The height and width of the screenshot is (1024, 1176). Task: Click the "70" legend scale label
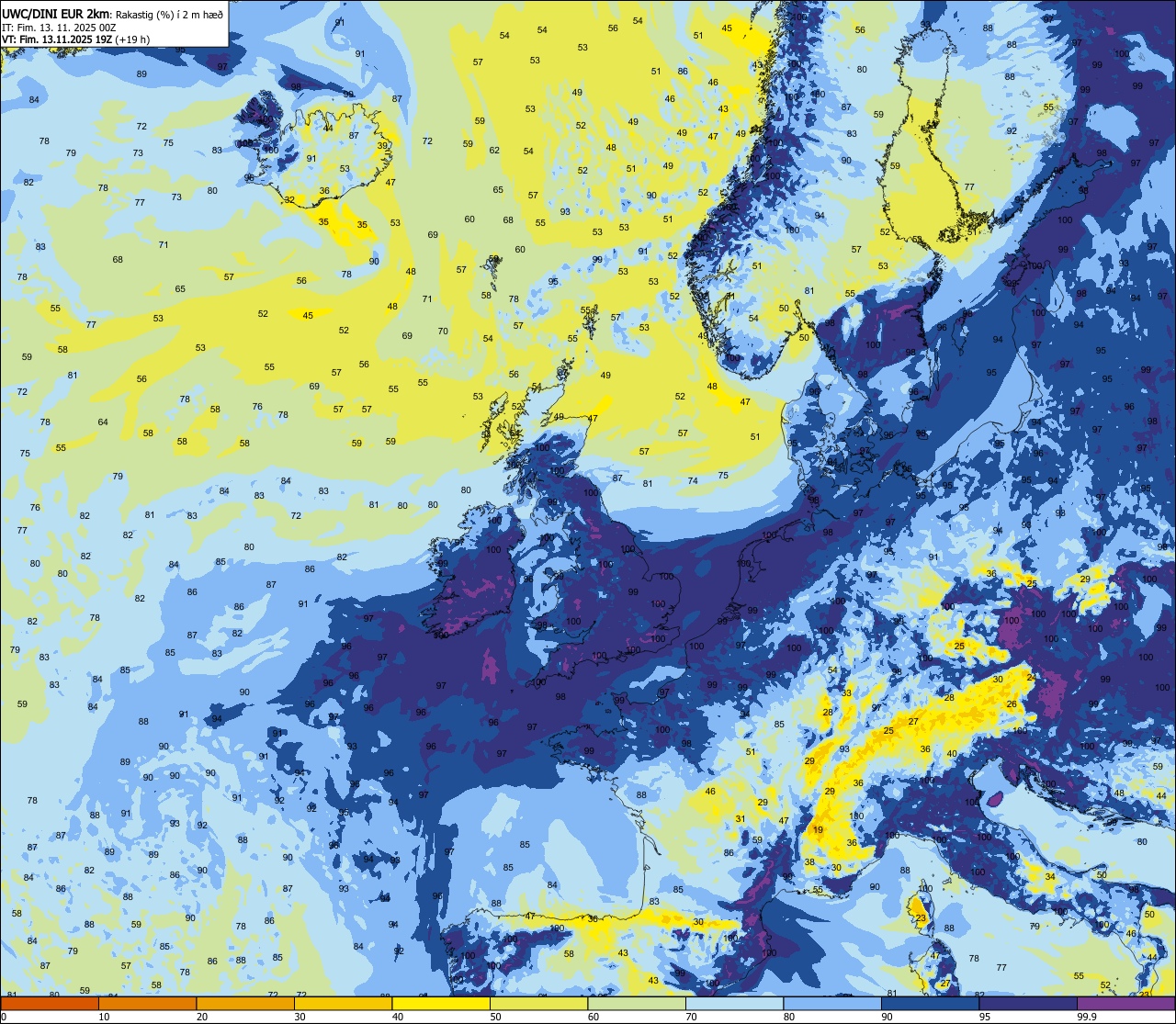(691, 1017)
